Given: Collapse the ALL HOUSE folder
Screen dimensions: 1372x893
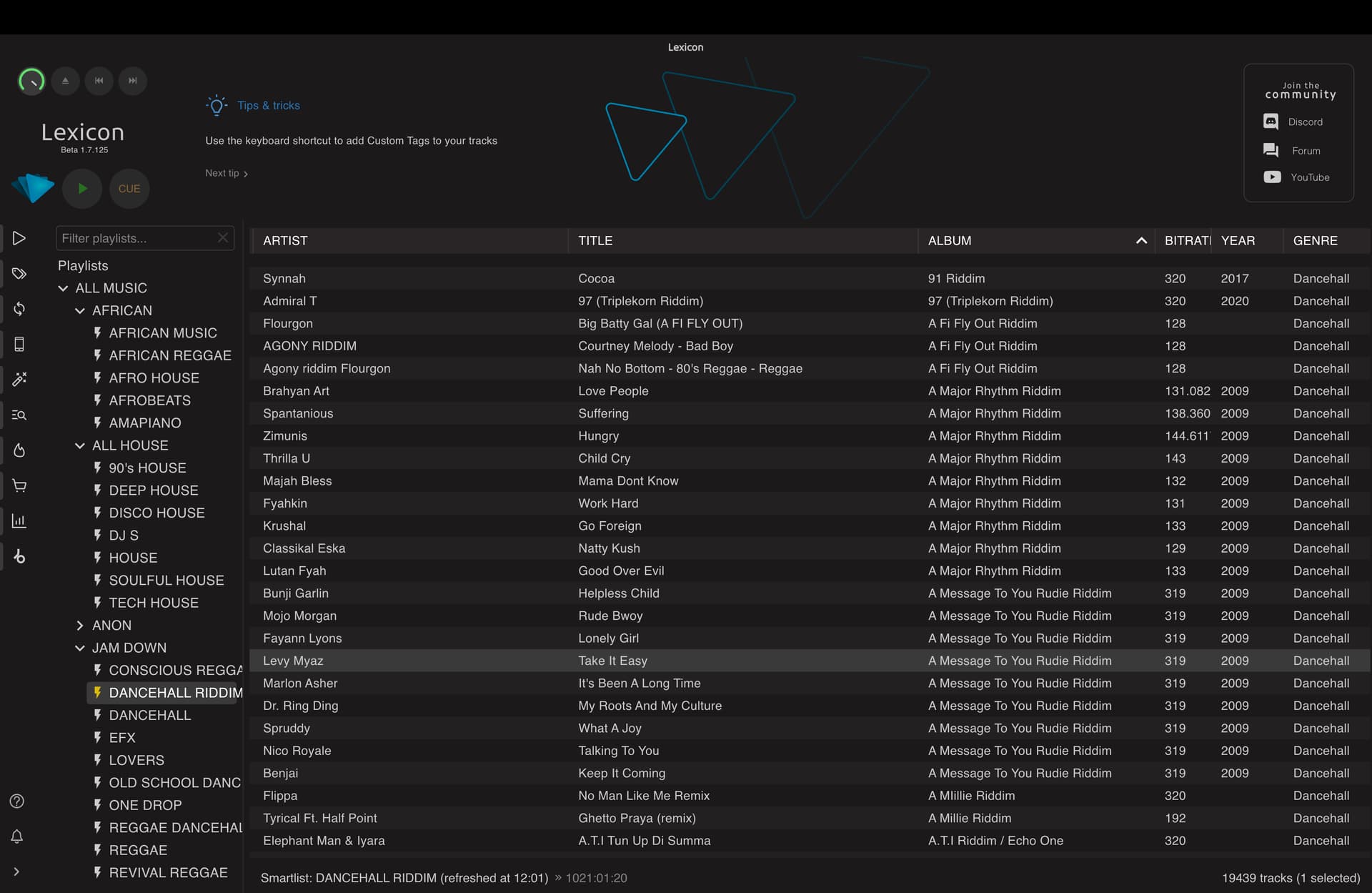Looking at the screenshot, I should tap(80, 445).
